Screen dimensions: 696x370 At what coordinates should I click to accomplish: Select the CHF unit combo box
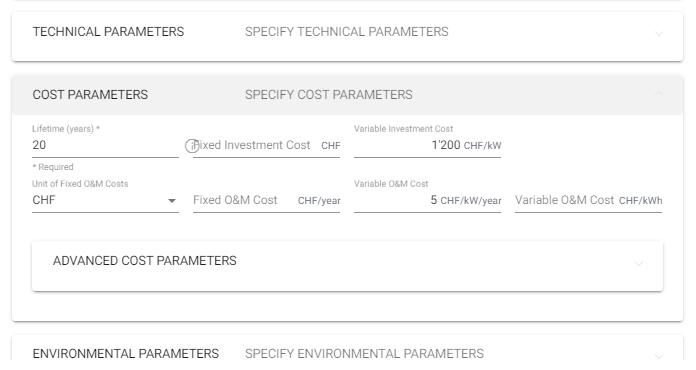click(x=105, y=201)
